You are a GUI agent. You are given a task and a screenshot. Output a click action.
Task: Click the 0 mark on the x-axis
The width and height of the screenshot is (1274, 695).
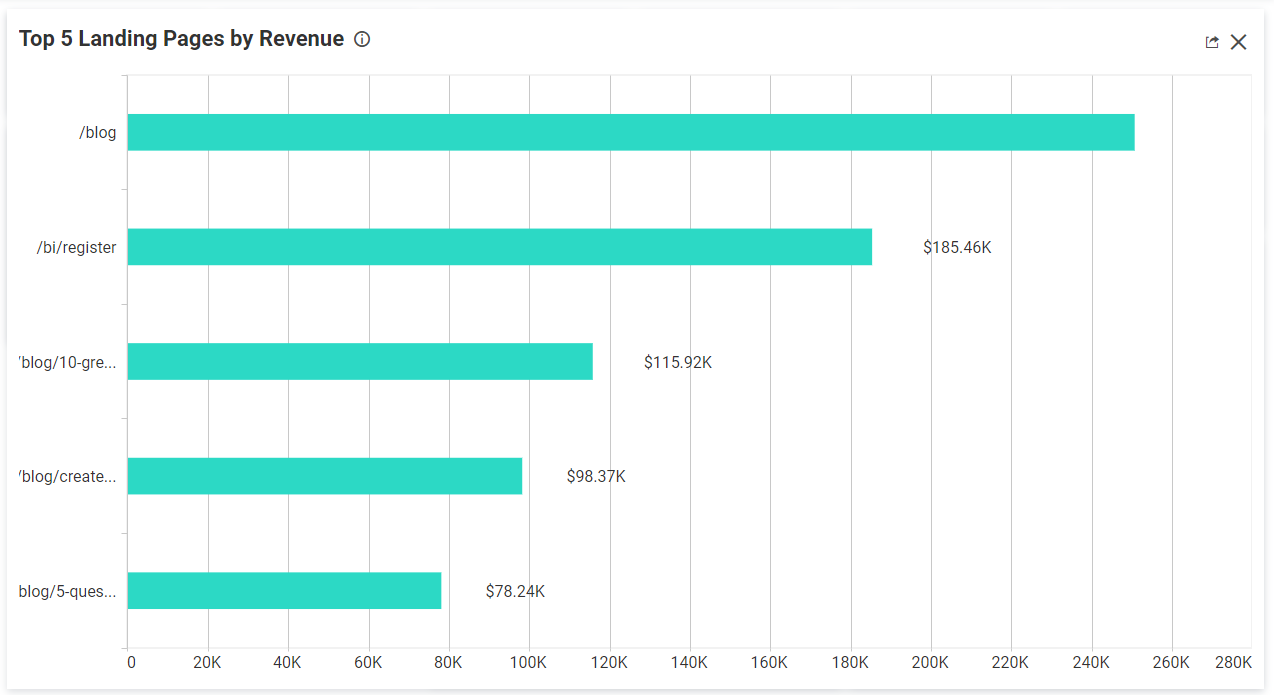(131, 662)
